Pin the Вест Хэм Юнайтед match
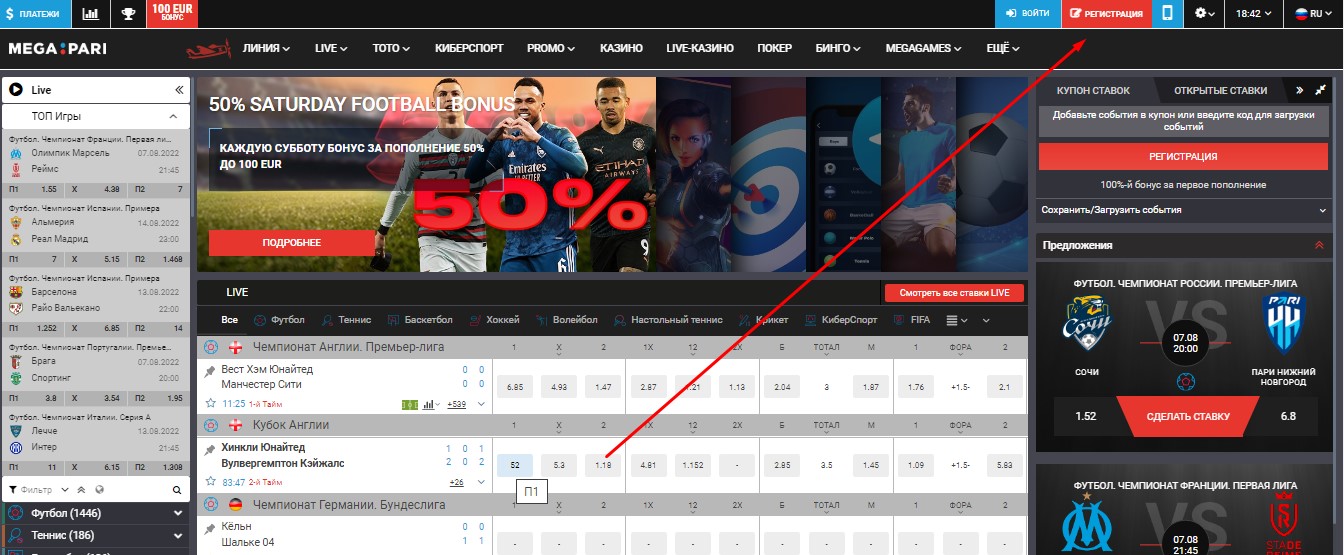This screenshot has height=555, width=1344. coord(210,371)
